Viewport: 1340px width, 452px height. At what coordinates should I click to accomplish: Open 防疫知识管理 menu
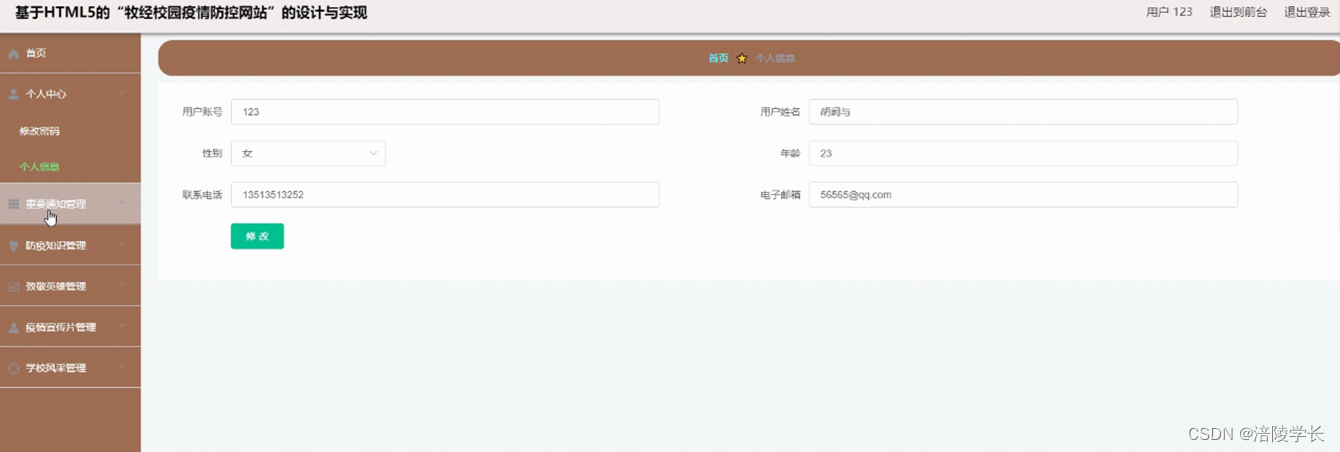click(x=70, y=245)
